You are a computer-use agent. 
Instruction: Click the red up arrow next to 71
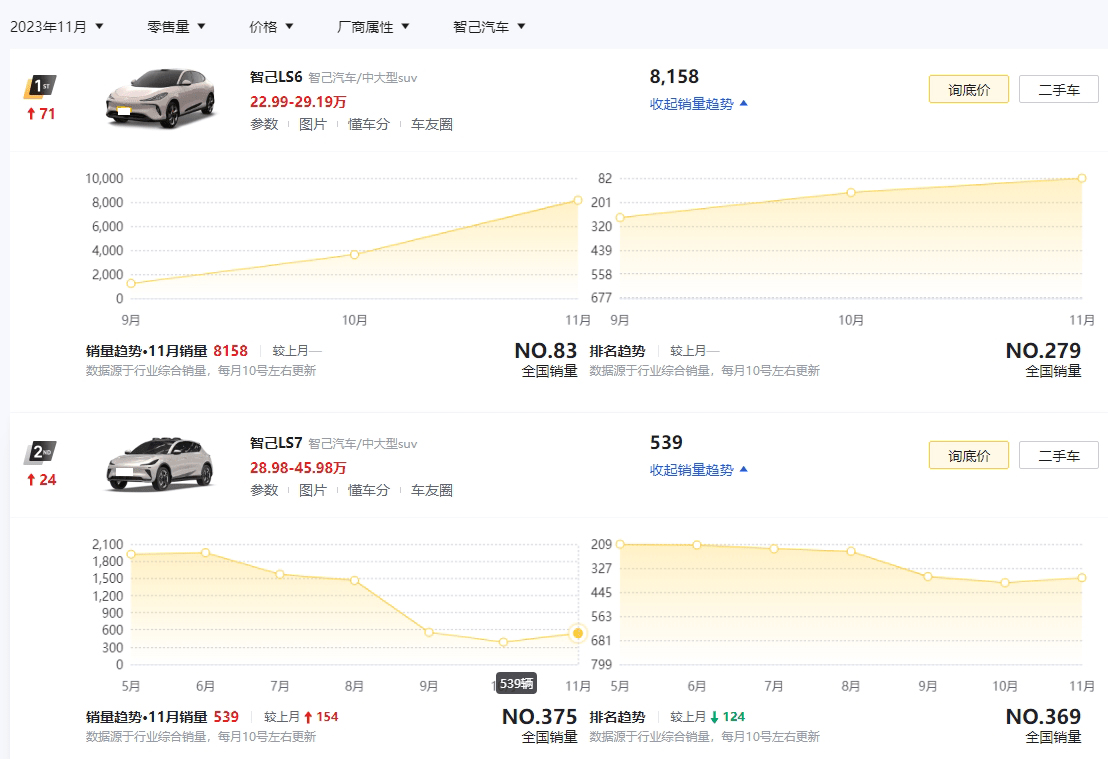(x=31, y=113)
